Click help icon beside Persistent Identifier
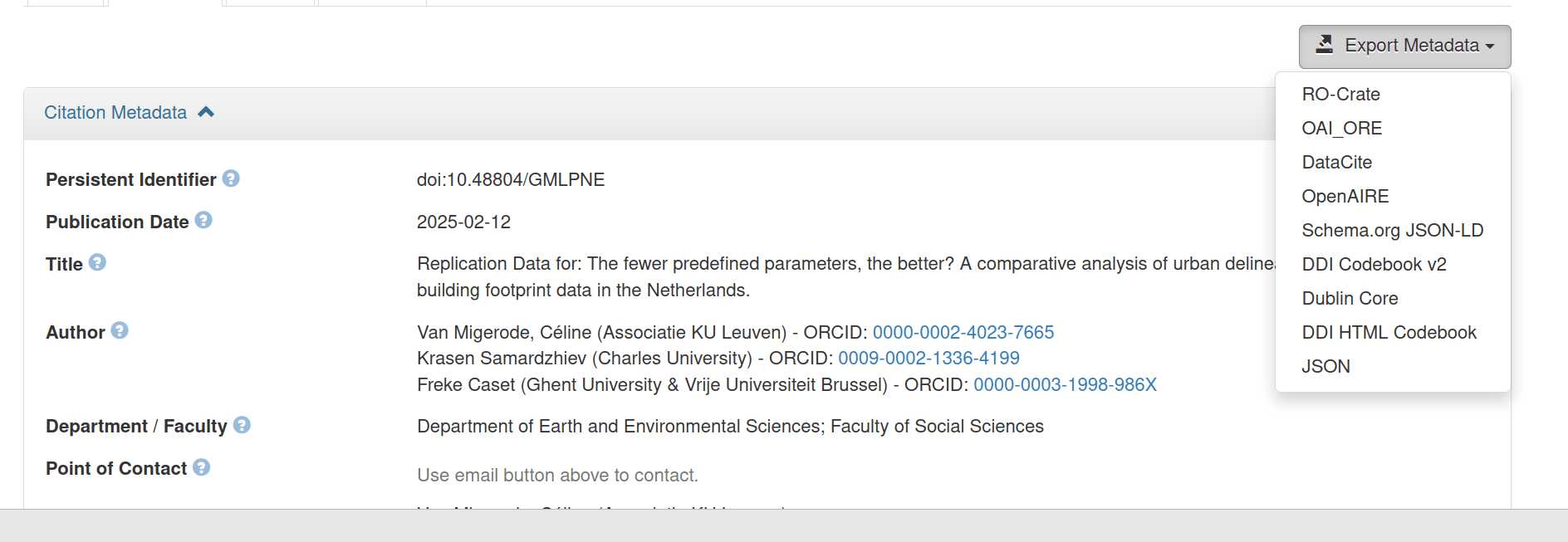Image resolution: width=1568 pixels, height=542 pixels. coord(231,178)
